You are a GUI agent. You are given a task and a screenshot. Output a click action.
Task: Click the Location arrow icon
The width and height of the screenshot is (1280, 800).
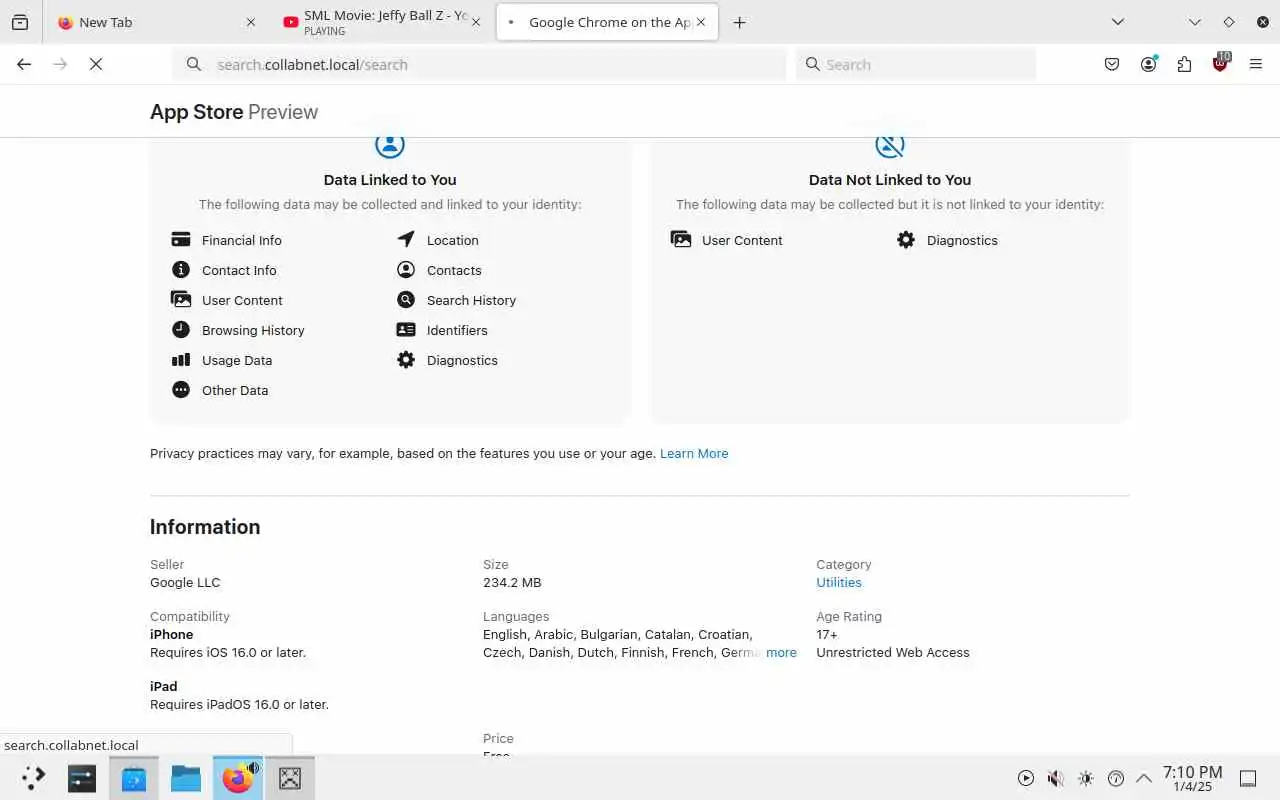tap(406, 240)
